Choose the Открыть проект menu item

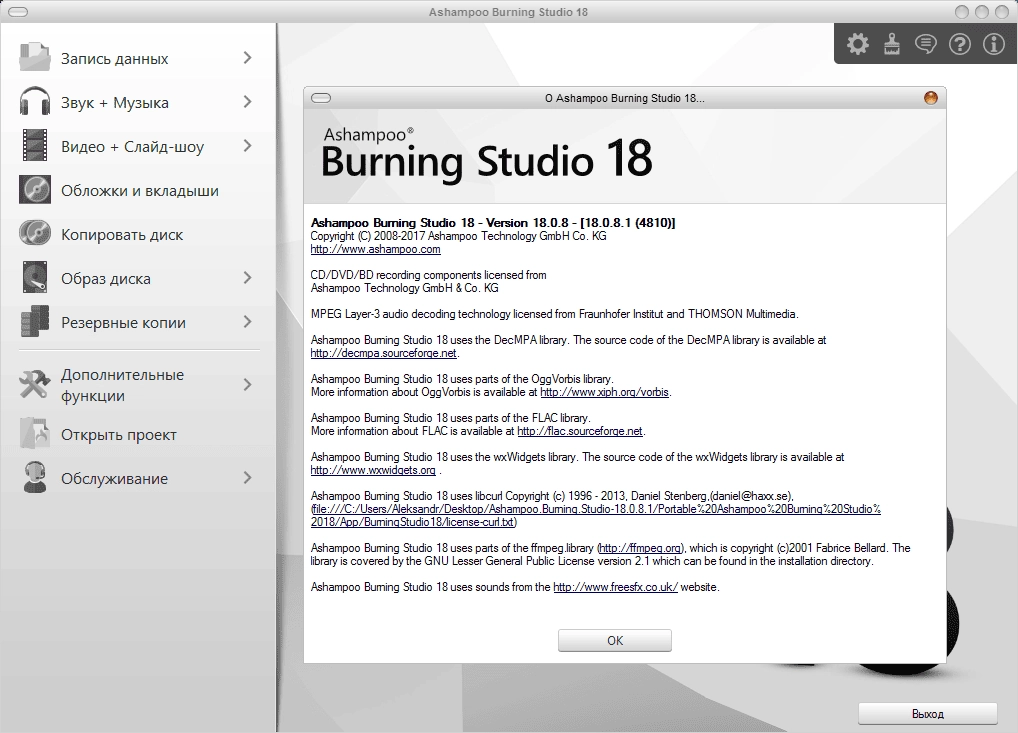[x=138, y=434]
